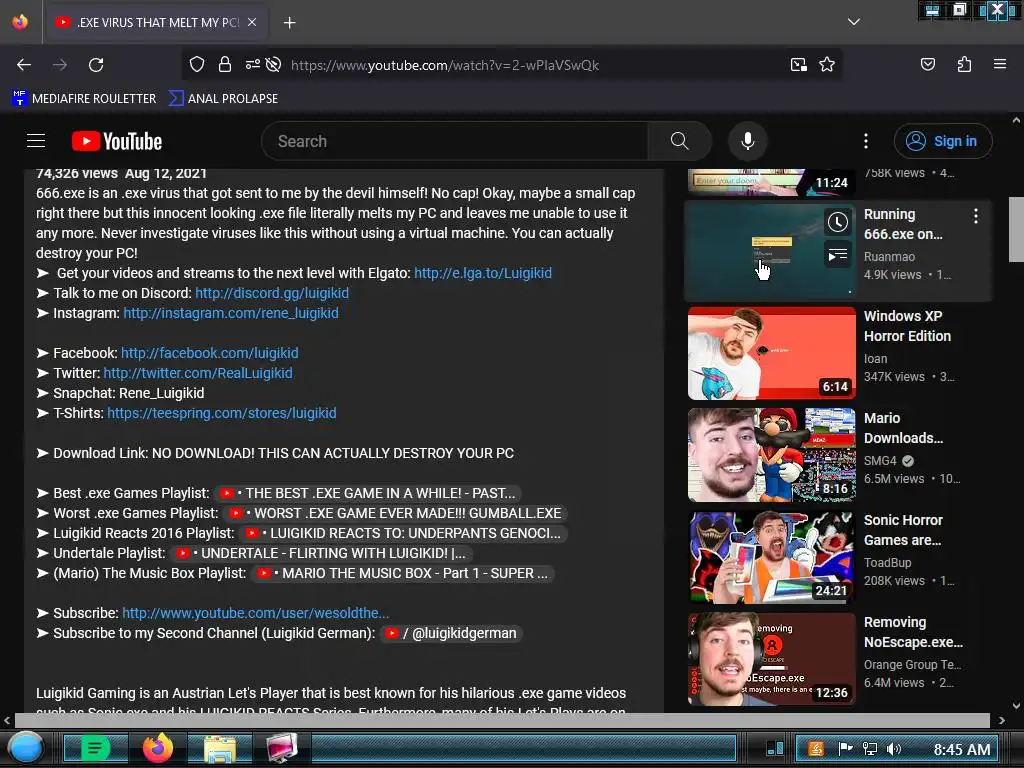
Task: Open a new browser tab
Action: coord(289,23)
